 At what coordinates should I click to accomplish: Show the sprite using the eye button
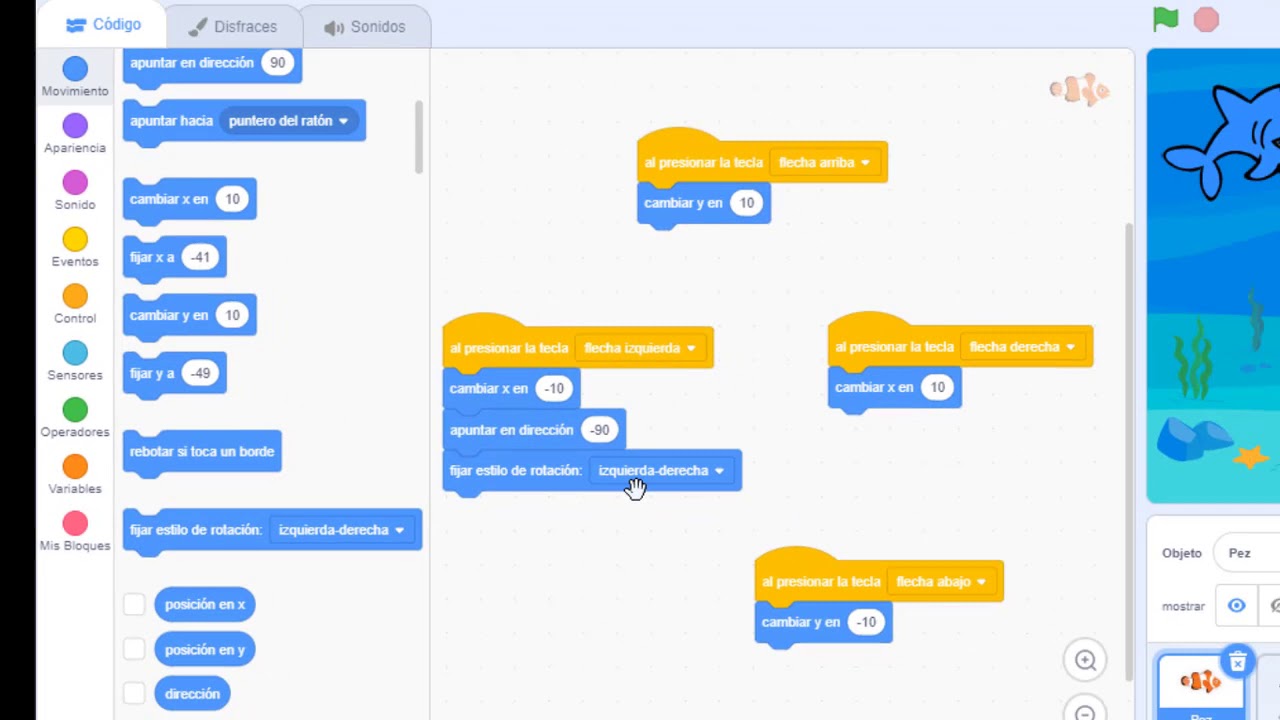click(1236, 606)
